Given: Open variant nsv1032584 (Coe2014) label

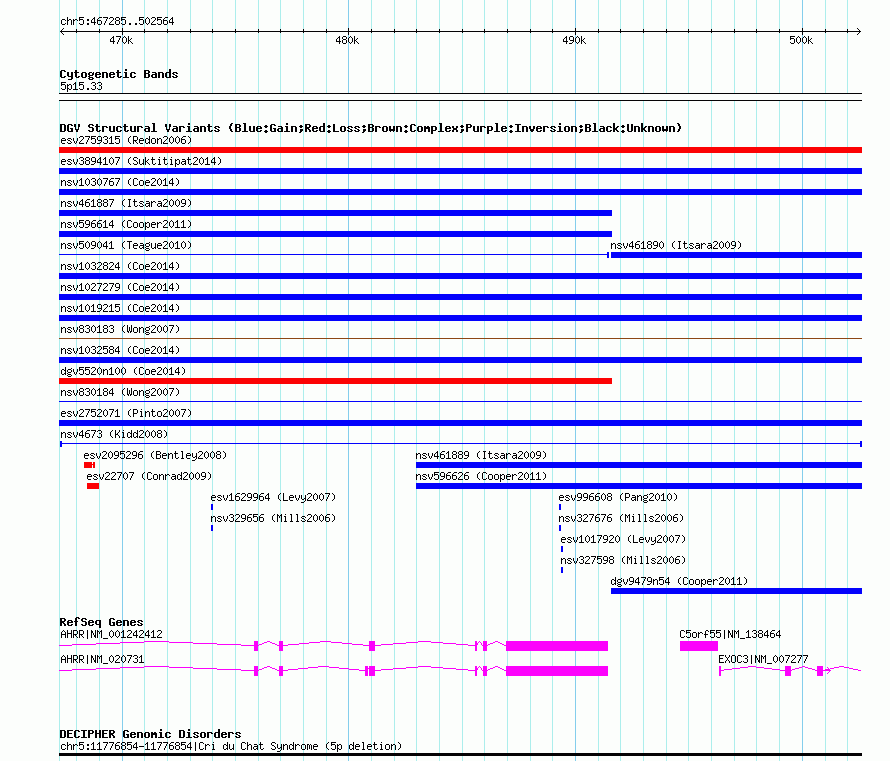Looking at the screenshot, I should (120, 350).
